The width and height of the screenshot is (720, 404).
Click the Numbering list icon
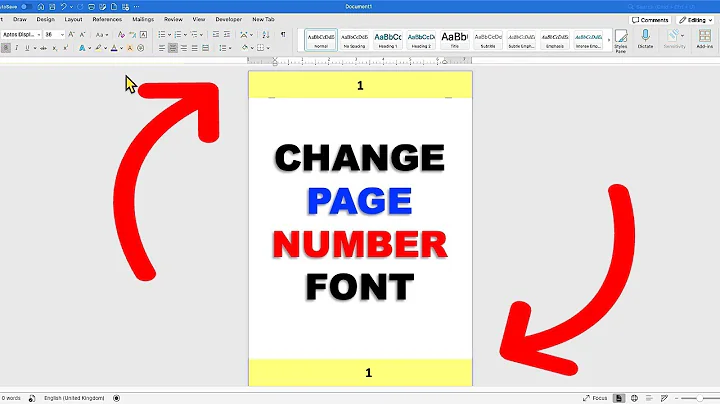[x=178, y=34]
